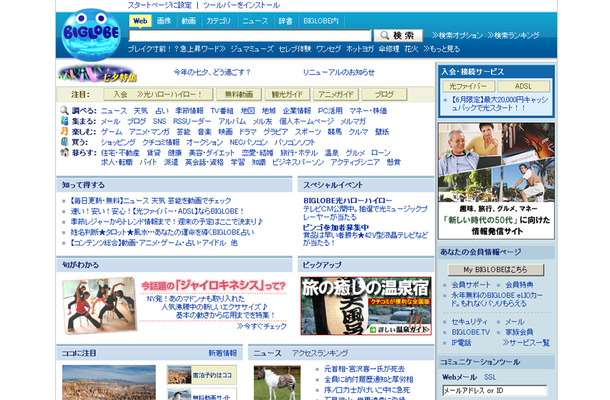Click the SSL link beside Webメール
The height and width of the screenshot is (400, 610).
click(490, 377)
